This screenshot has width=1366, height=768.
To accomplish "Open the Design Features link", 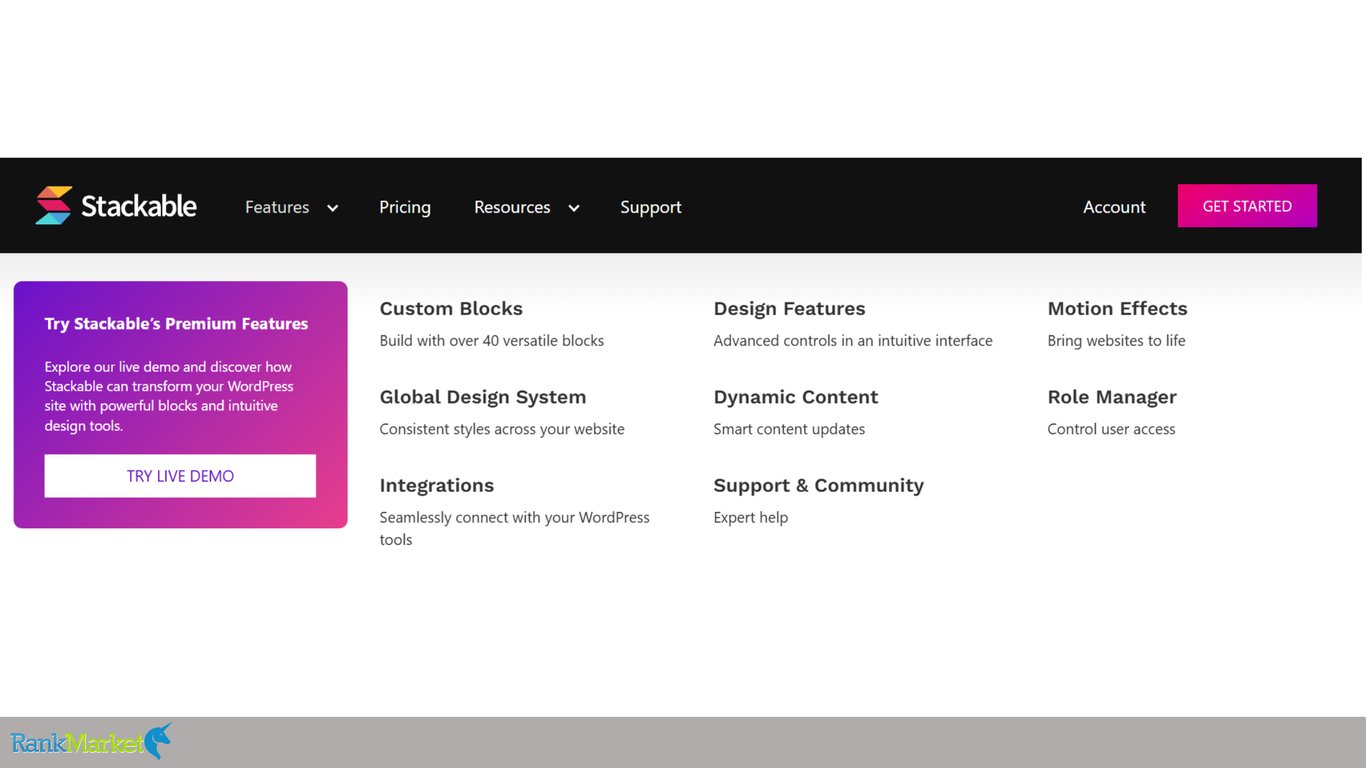I will tap(789, 309).
